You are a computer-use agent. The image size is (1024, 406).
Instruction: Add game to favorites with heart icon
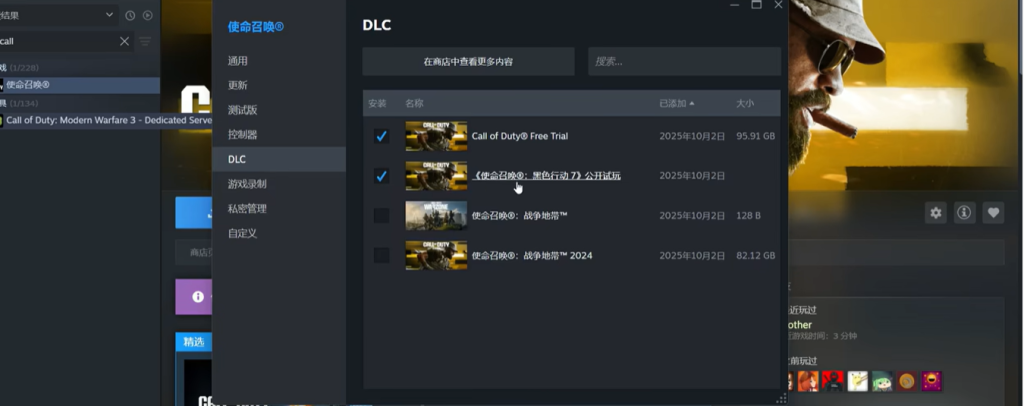pos(993,212)
